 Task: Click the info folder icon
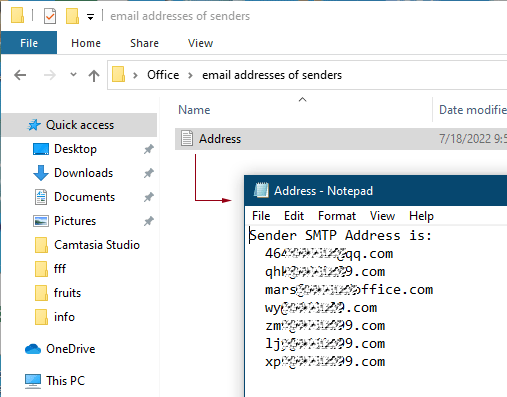41,317
